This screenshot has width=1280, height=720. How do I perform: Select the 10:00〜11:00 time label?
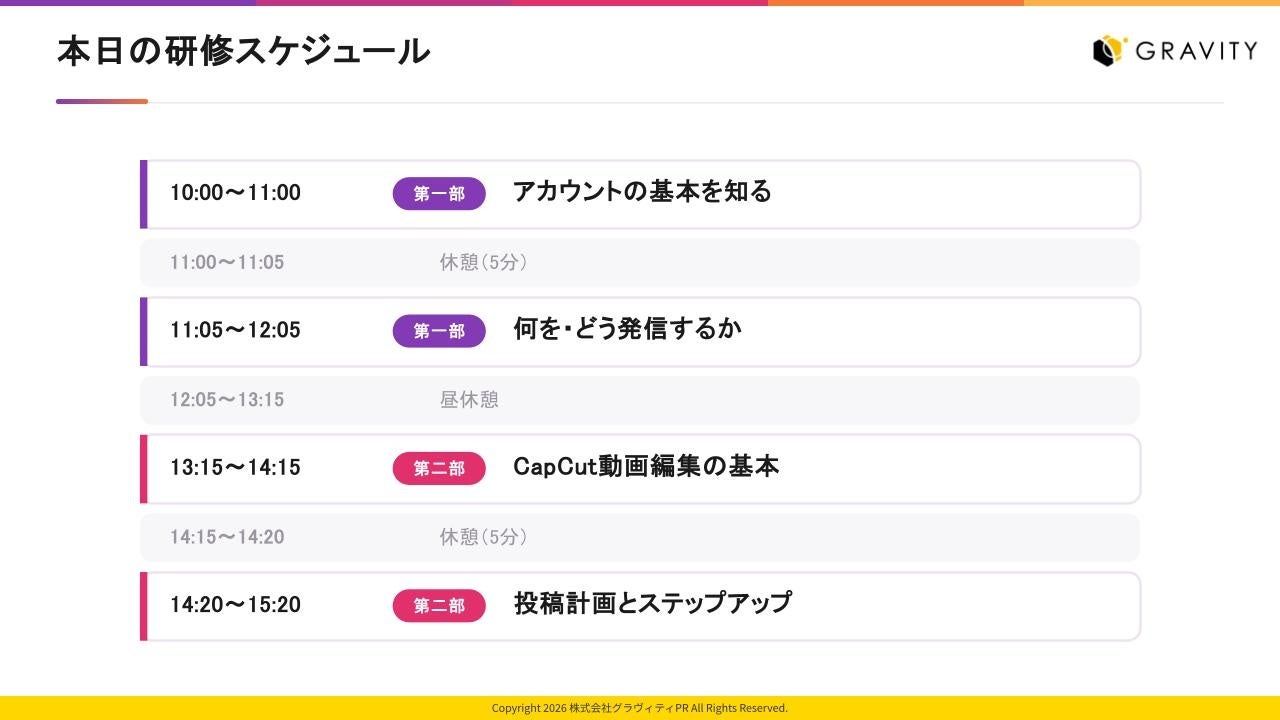(x=235, y=193)
